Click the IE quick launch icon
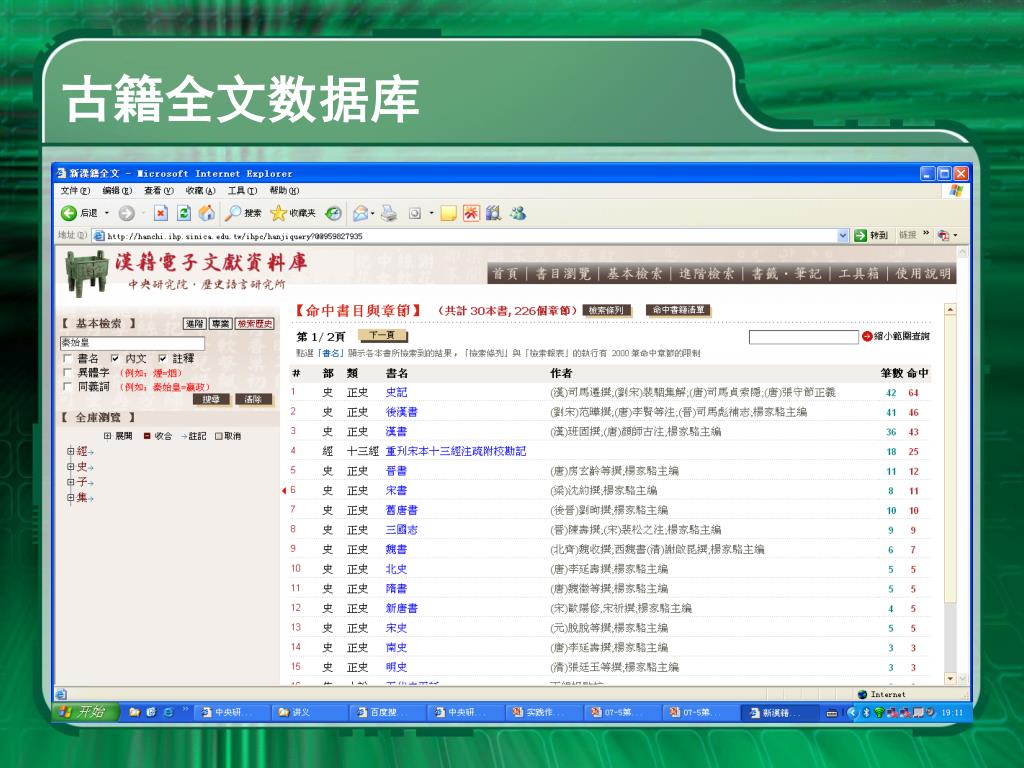Screen dimensions: 1024x768 (x=168, y=712)
